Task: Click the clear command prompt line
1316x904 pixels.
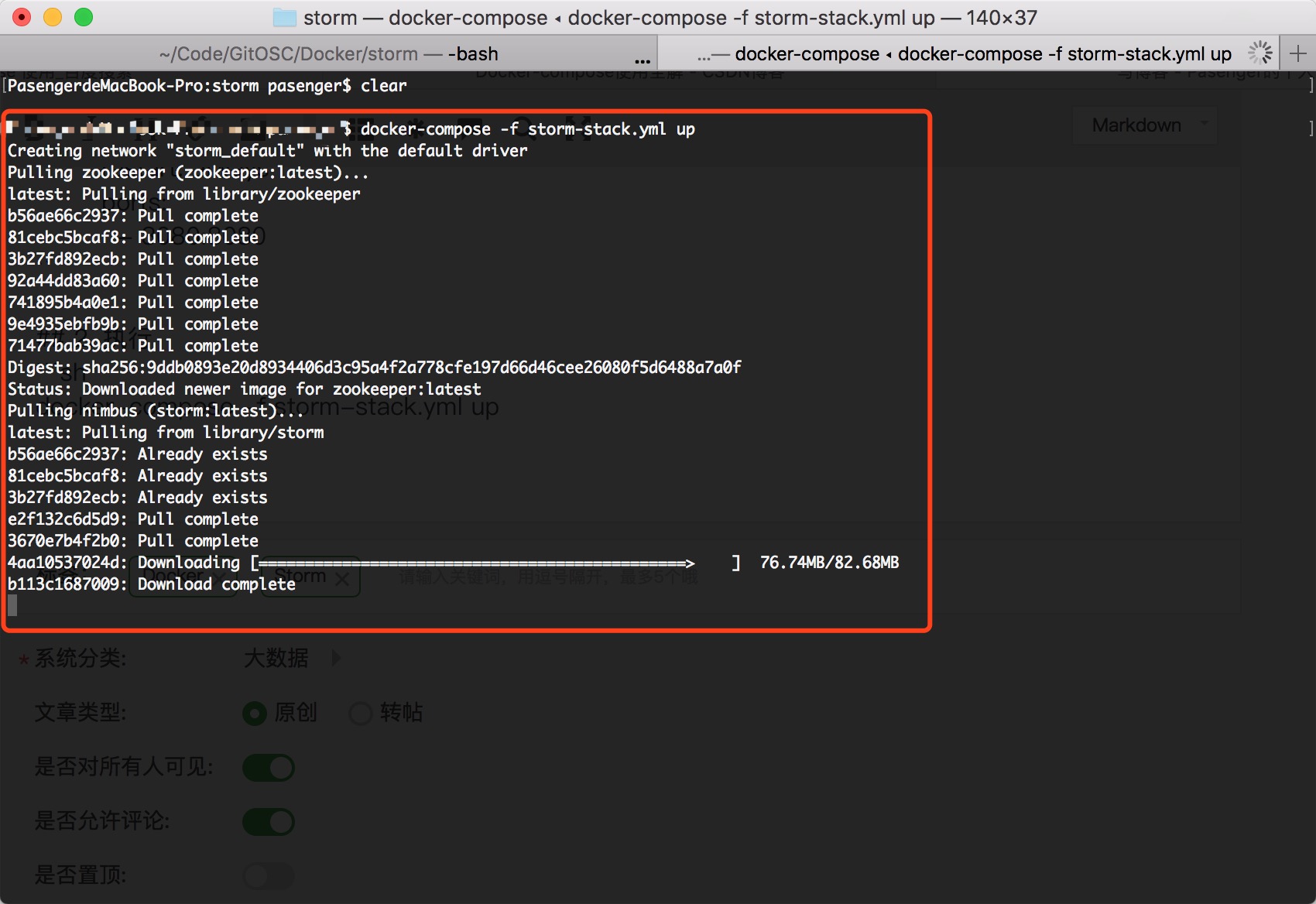Action: pyautogui.click(x=207, y=86)
